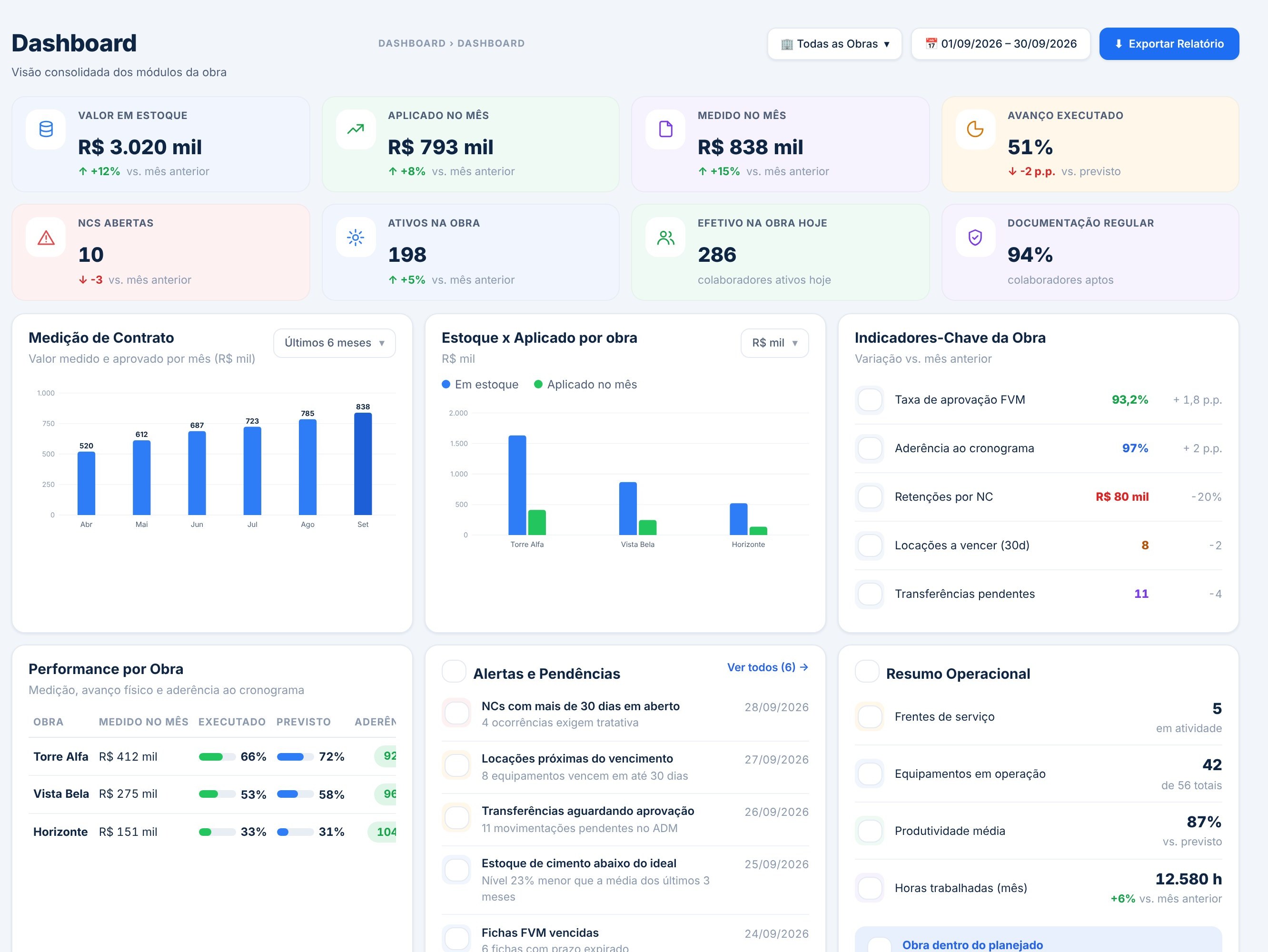Click the Obra dentro do planejado banner
Image resolution: width=1268 pixels, height=952 pixels.
pos(1038,940)
